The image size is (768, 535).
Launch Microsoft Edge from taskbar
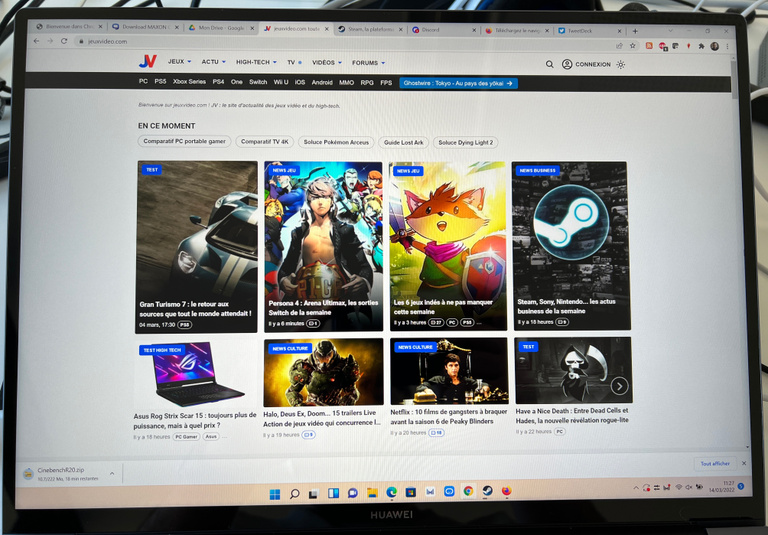pyautogui.click(x=391, y=492)
